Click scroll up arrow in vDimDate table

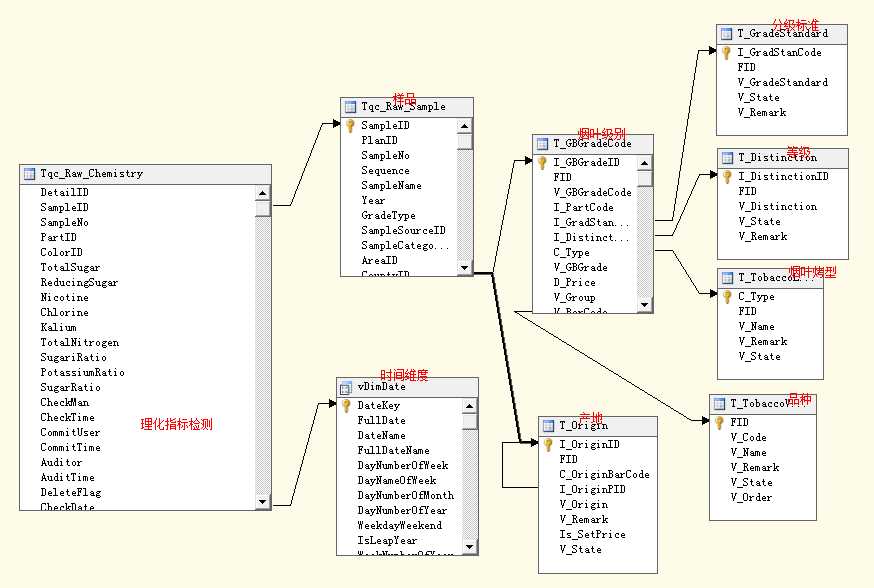470,406
